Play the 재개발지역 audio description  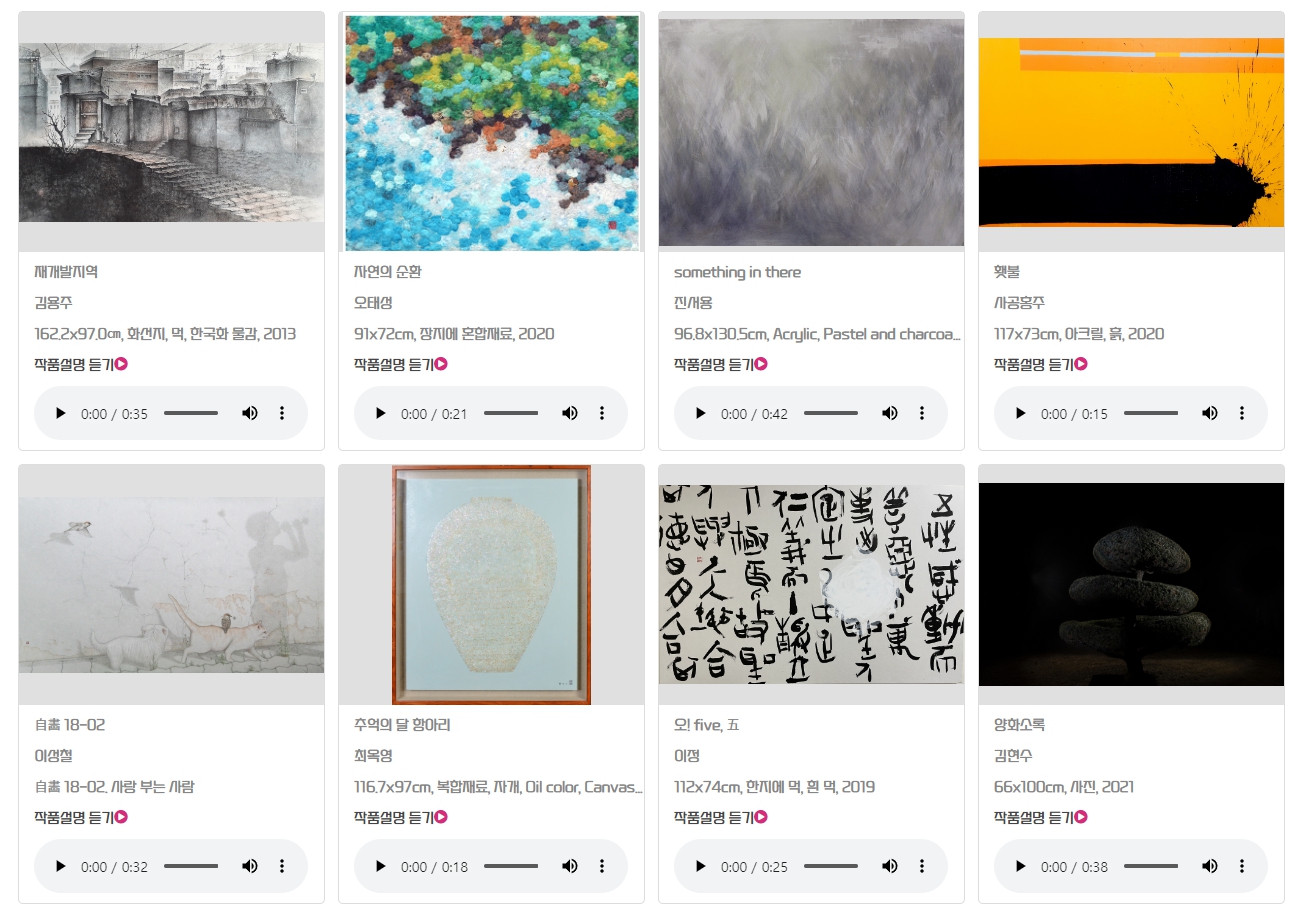coord(61,413)
